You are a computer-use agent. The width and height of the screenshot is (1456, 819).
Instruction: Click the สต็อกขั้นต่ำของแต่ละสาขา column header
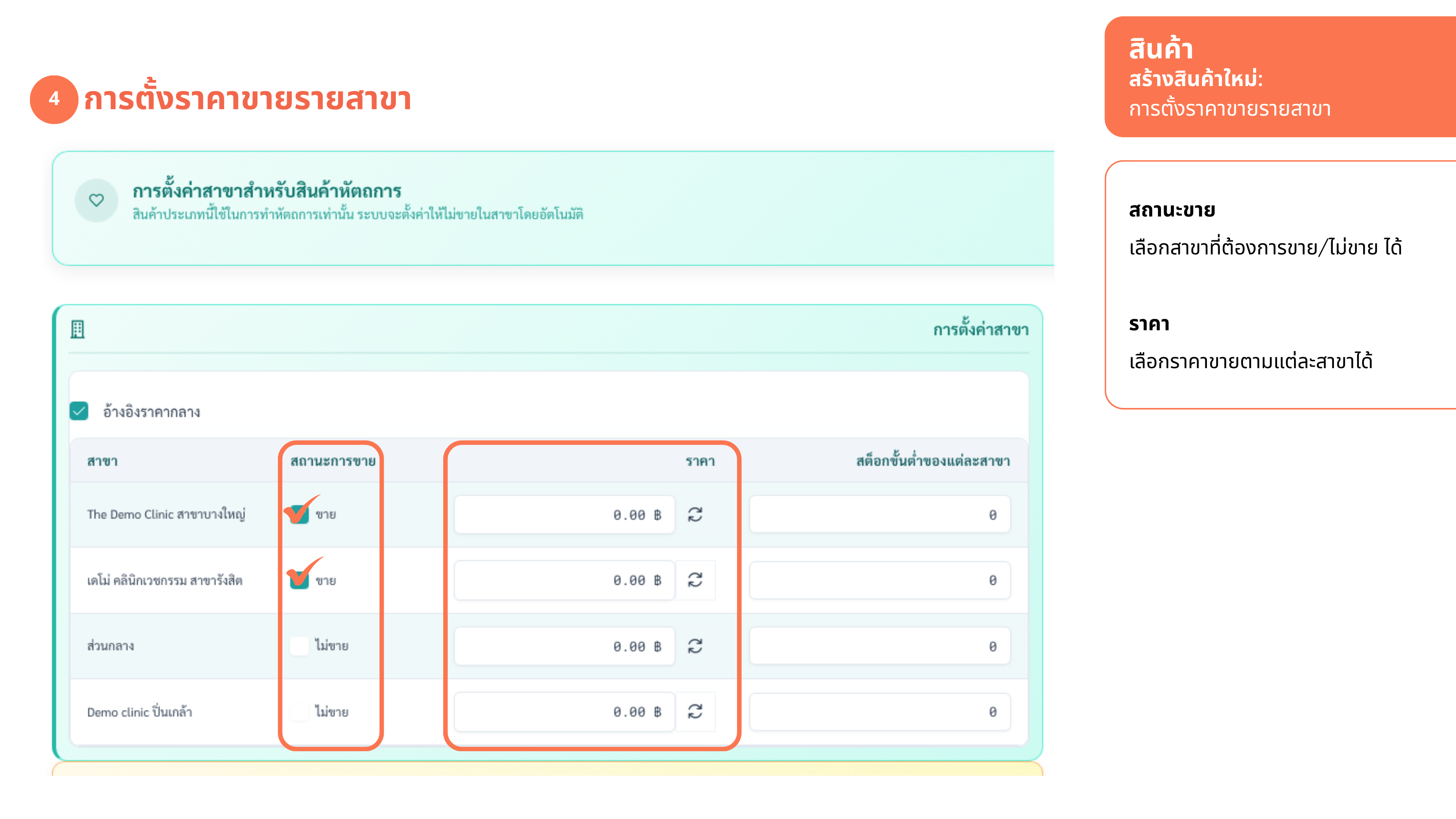click(x=933, y=460)
